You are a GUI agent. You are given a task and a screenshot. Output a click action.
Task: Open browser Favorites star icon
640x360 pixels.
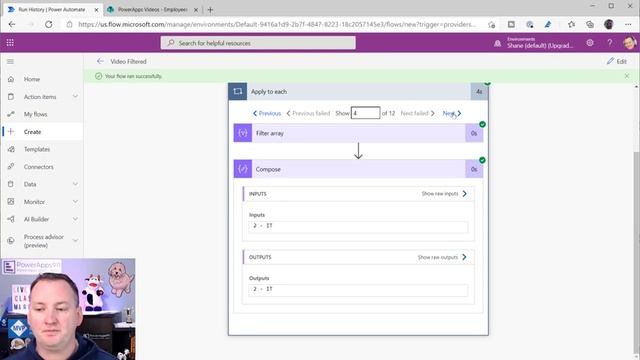tap(571, 24)
